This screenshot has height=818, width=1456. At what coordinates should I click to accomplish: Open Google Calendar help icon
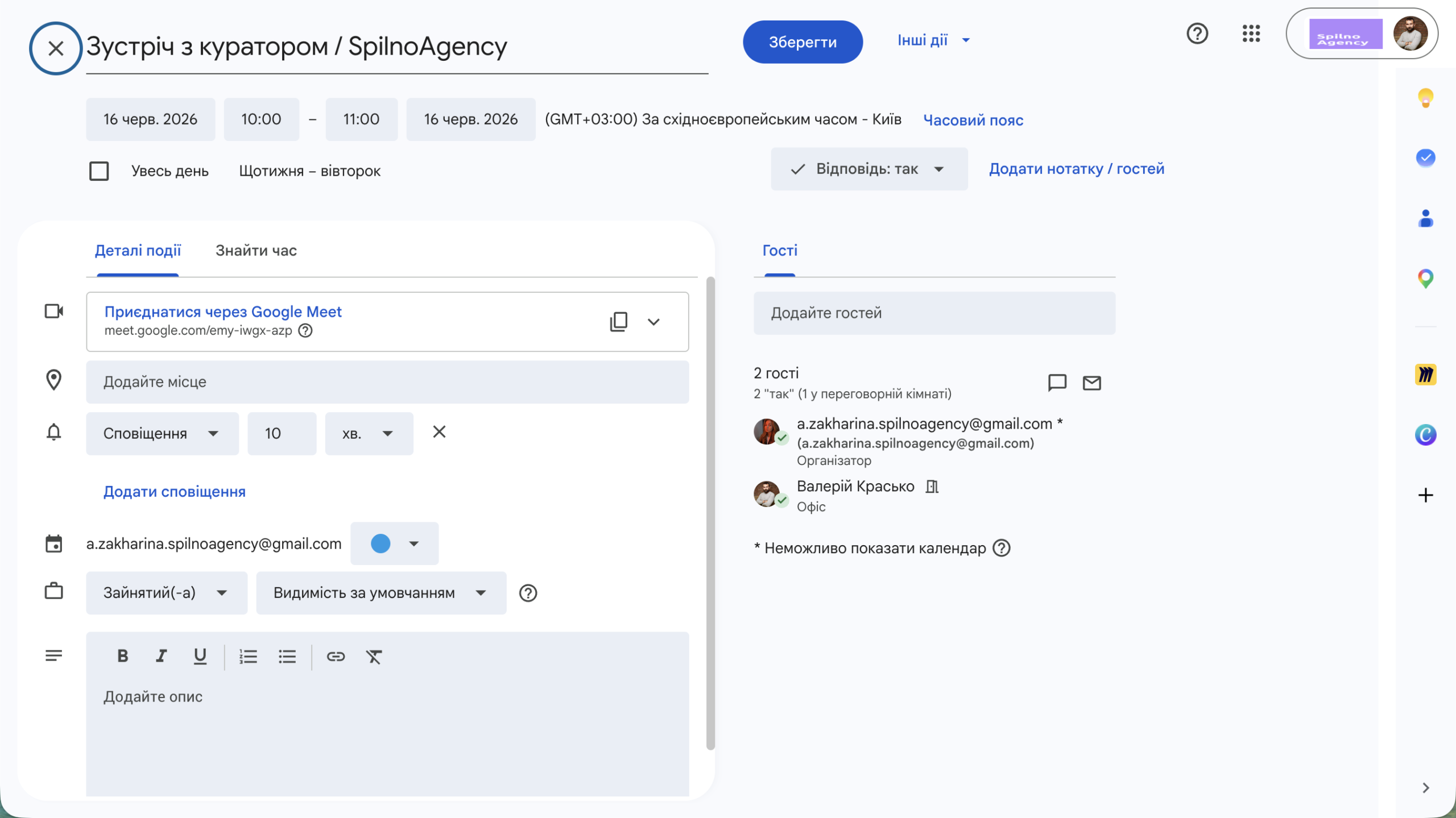(x=1197, y=34)
